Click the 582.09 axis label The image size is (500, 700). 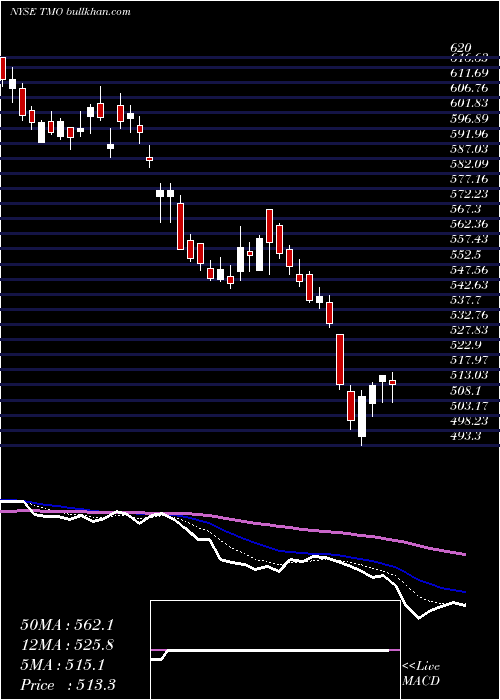pos(468,163)
